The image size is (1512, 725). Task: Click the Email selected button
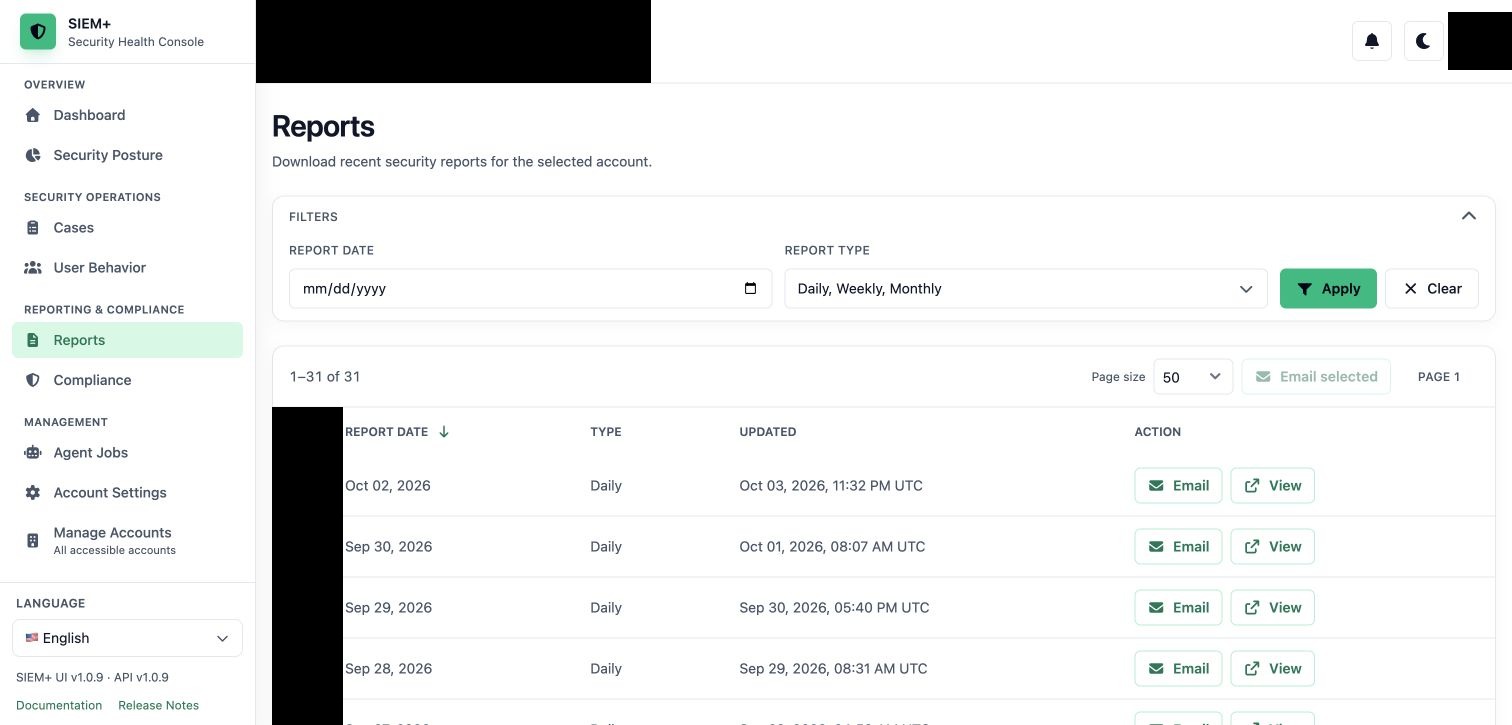(1316, 377)
